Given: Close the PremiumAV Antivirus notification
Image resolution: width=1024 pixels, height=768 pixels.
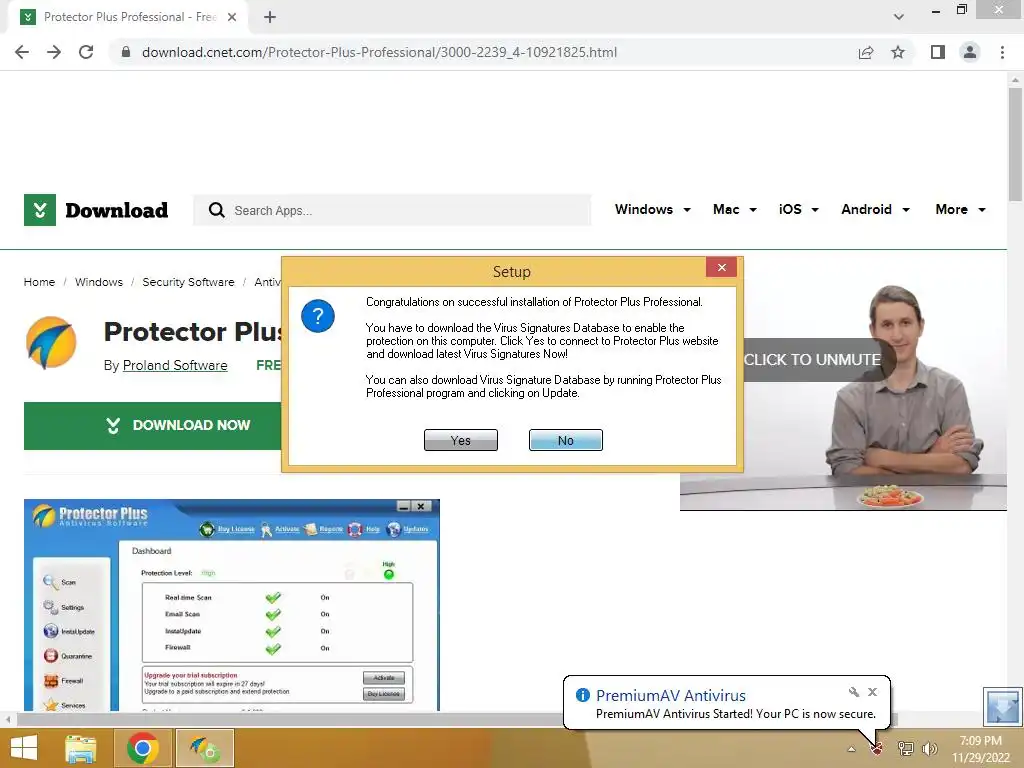Looking at the screenshot, I should [872, 692].
